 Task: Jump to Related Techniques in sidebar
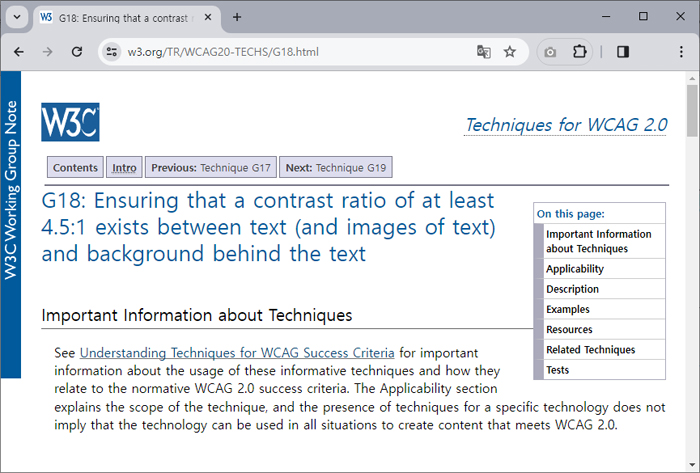[599, 350]
